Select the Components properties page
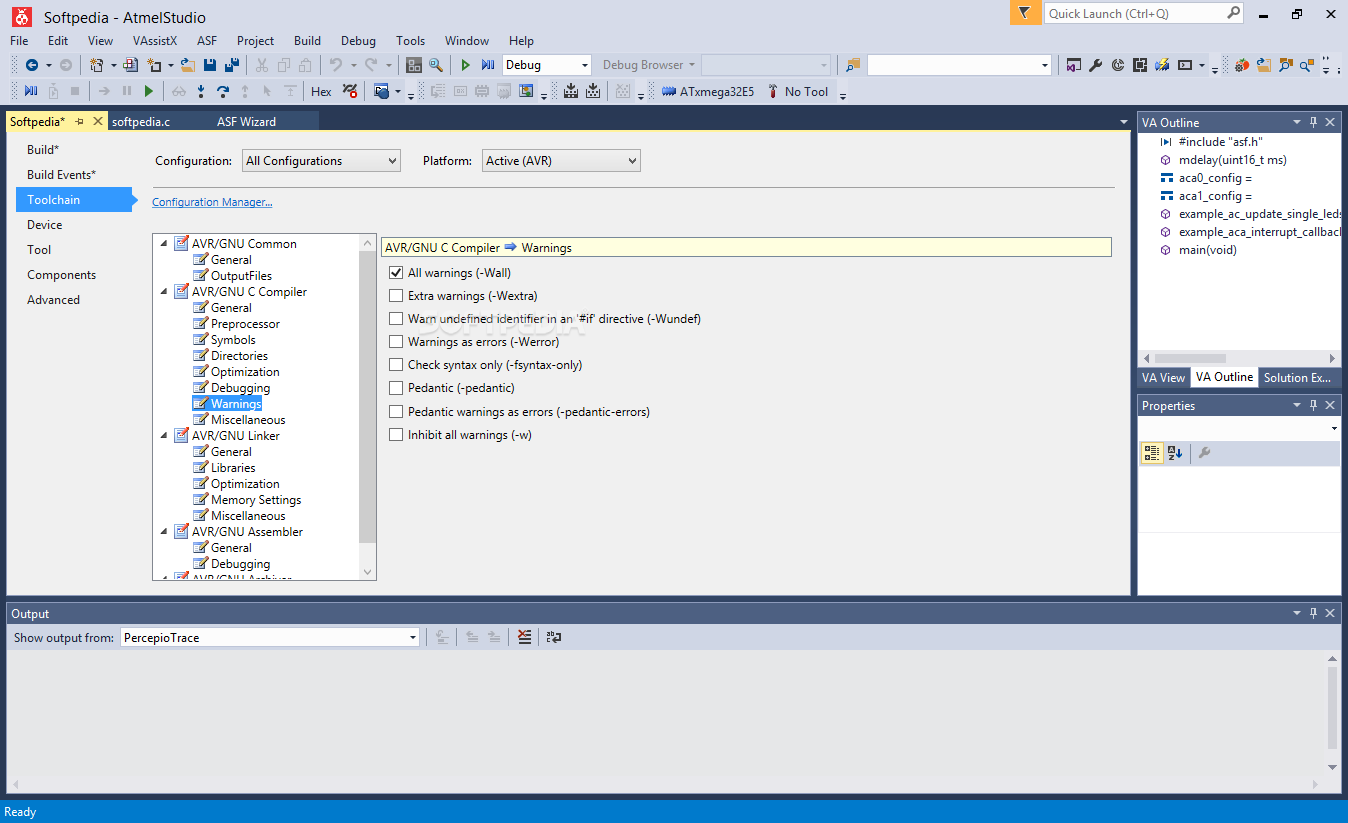 click(62, 275)
